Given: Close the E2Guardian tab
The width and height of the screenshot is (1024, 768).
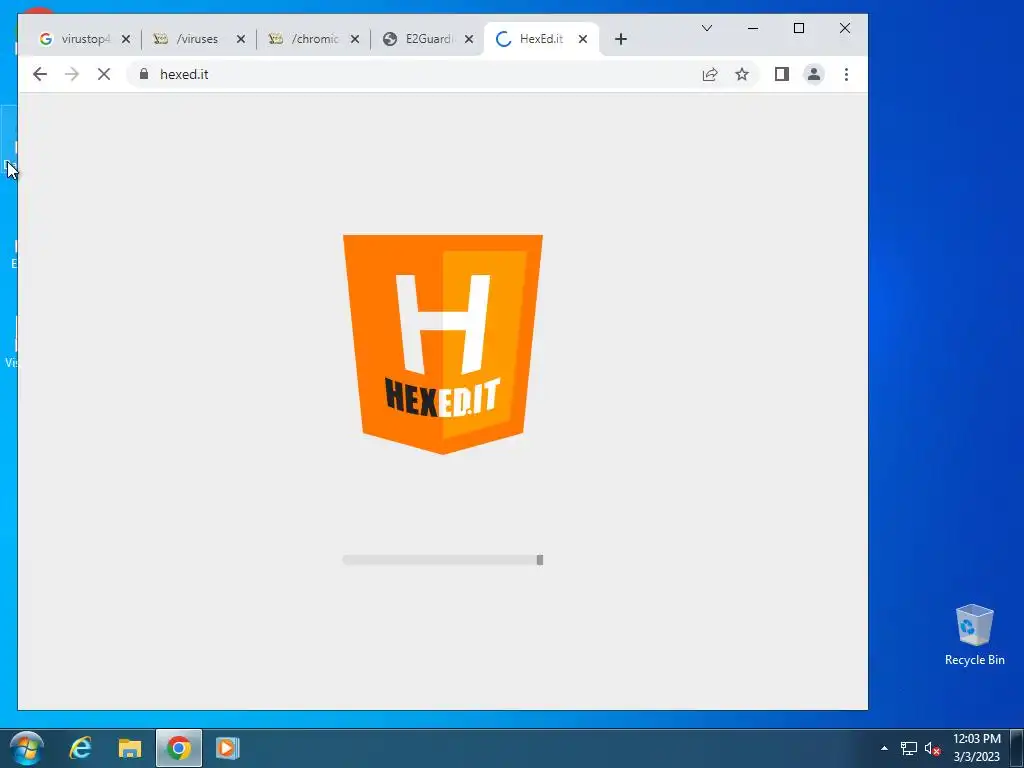Looking at the screenshot, I should 469,39.
